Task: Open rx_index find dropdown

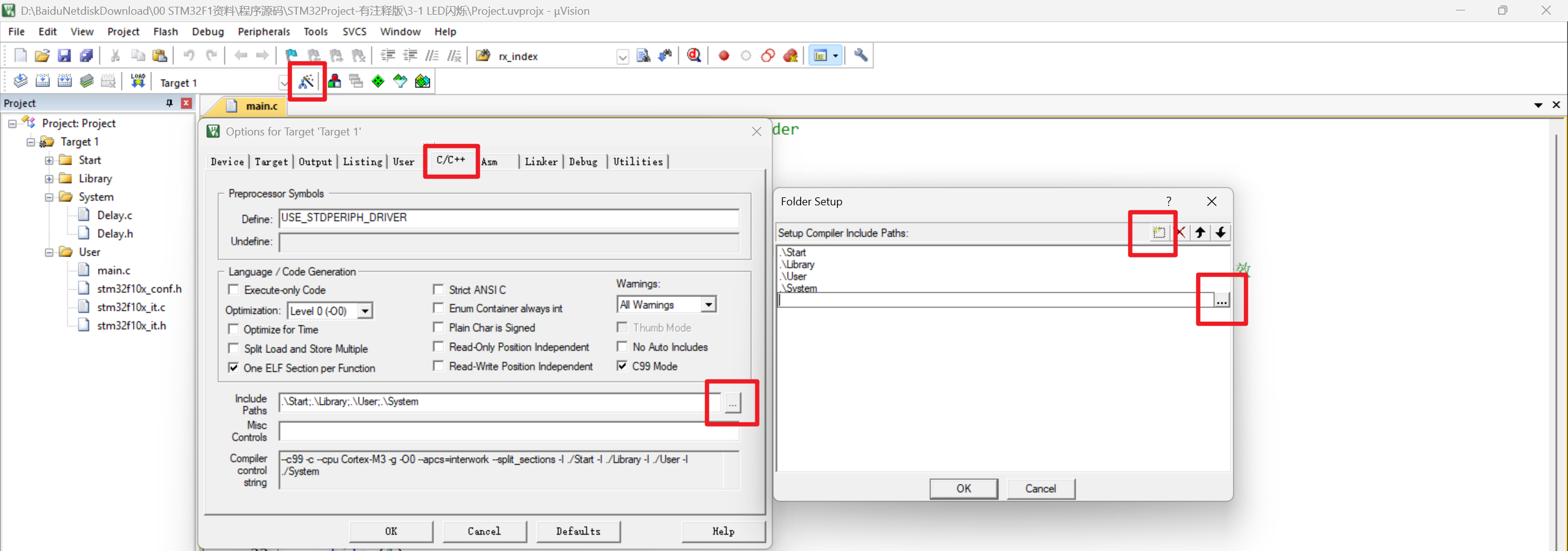Action: tap(622, 56)
